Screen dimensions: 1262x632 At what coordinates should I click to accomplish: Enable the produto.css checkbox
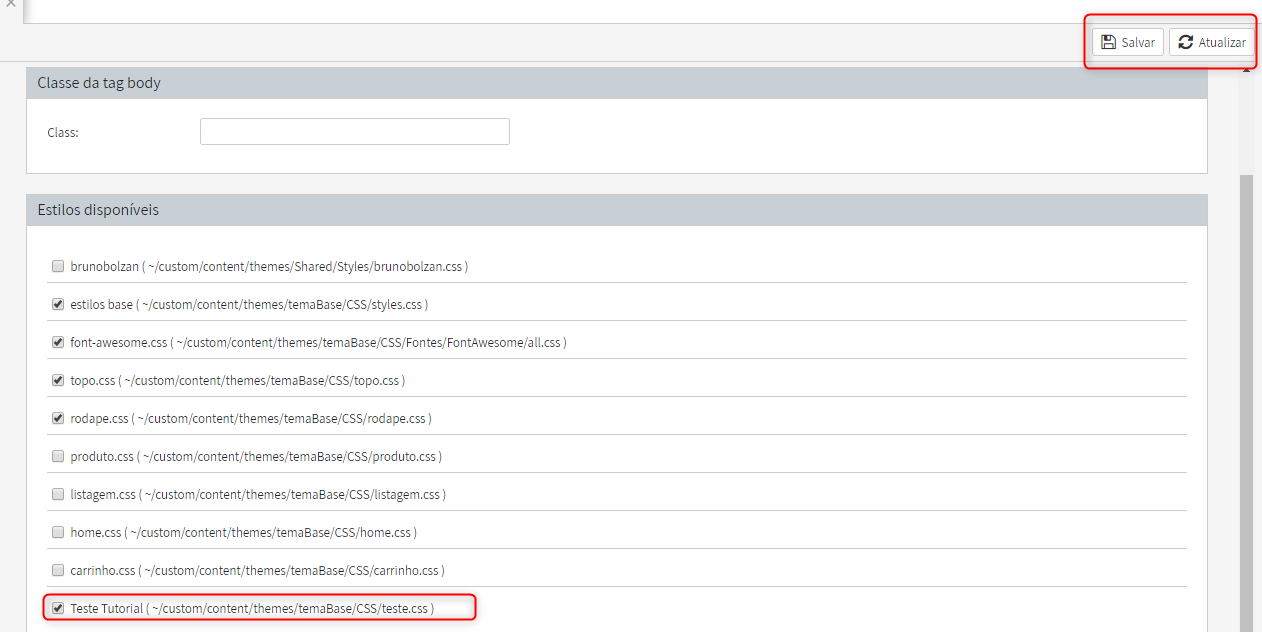coord(58,456)
